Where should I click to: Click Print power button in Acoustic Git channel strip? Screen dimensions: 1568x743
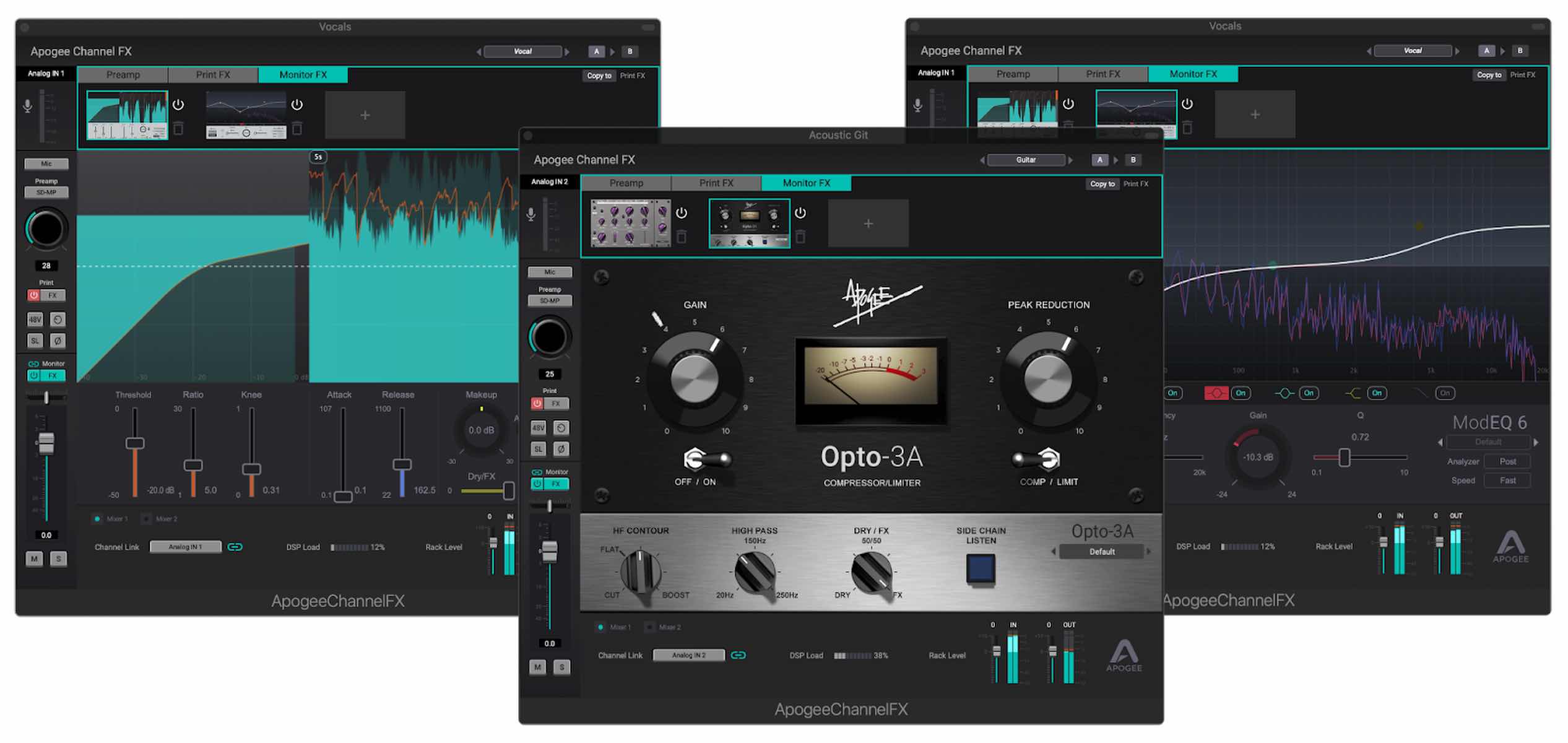pos(537,404)
